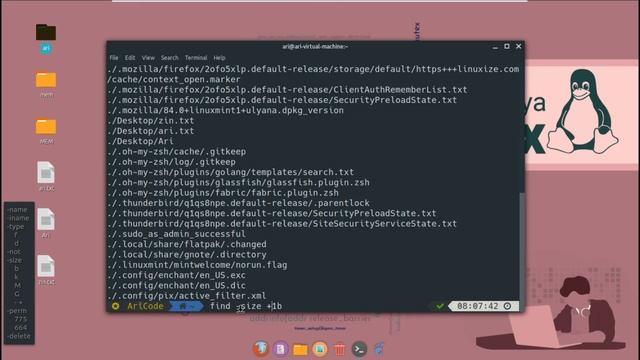Screen dimensions: 640x360
Task: Click './.local/share/flatpak/.changed' line
Action: click(187, 244)
